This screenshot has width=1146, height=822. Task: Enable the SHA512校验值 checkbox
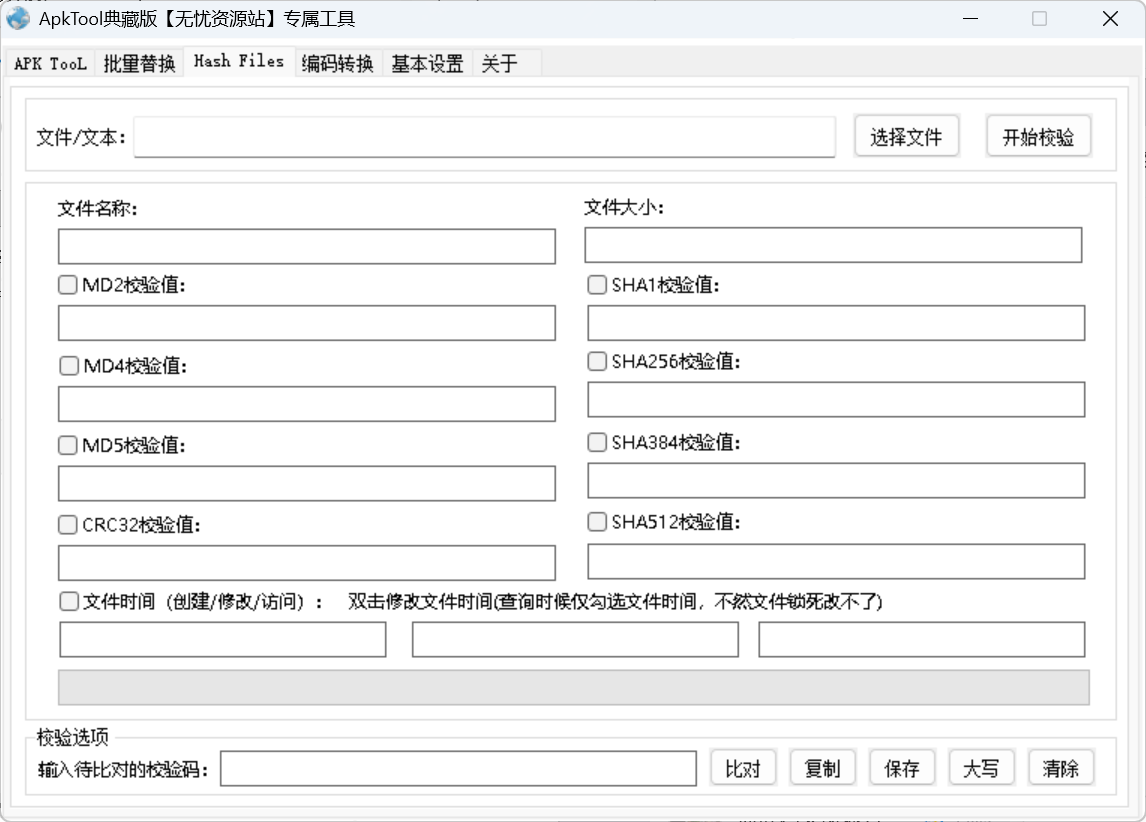tap(597, 522)
